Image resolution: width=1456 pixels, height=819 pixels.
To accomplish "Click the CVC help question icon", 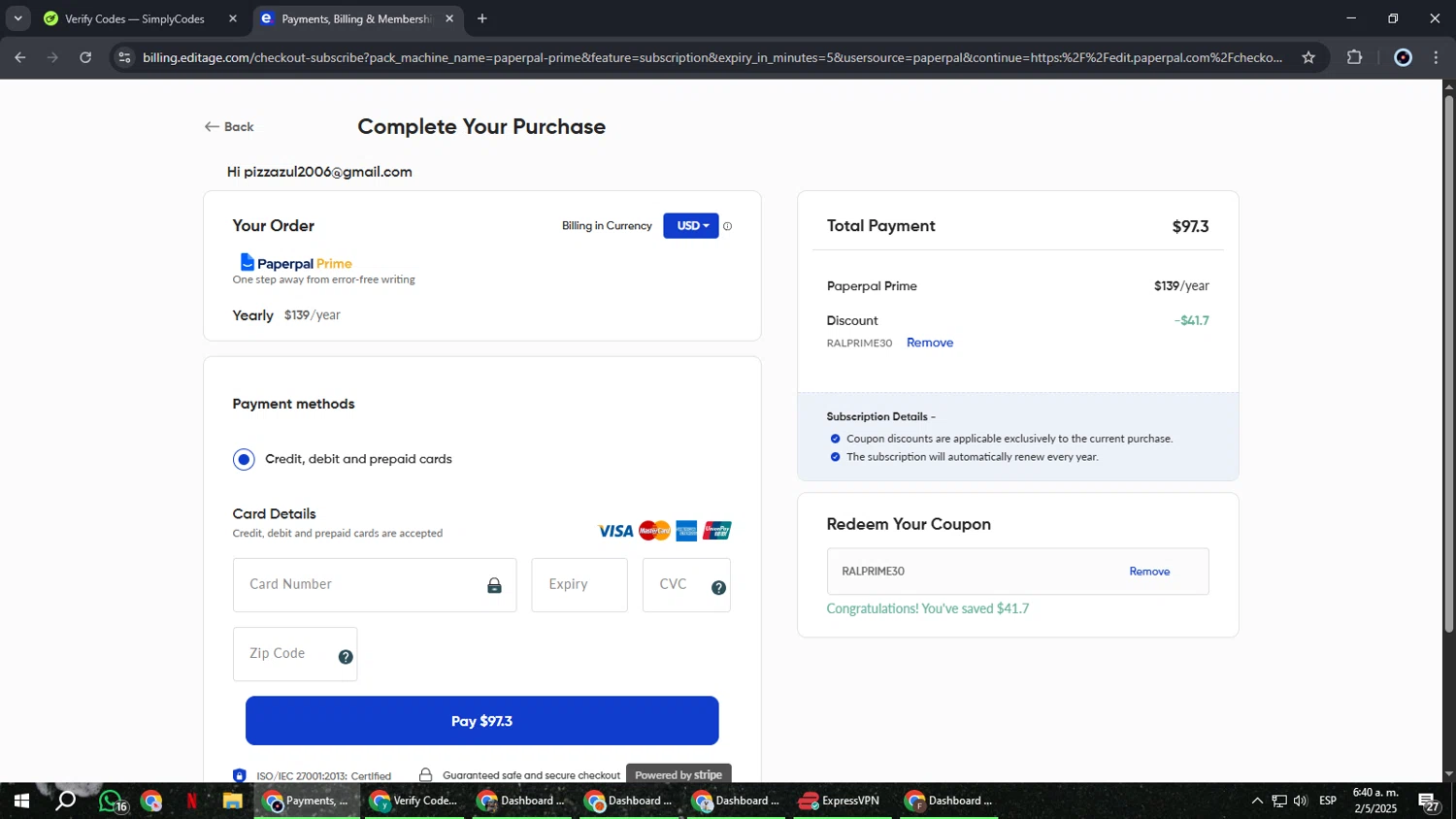I will coord(719,587).
